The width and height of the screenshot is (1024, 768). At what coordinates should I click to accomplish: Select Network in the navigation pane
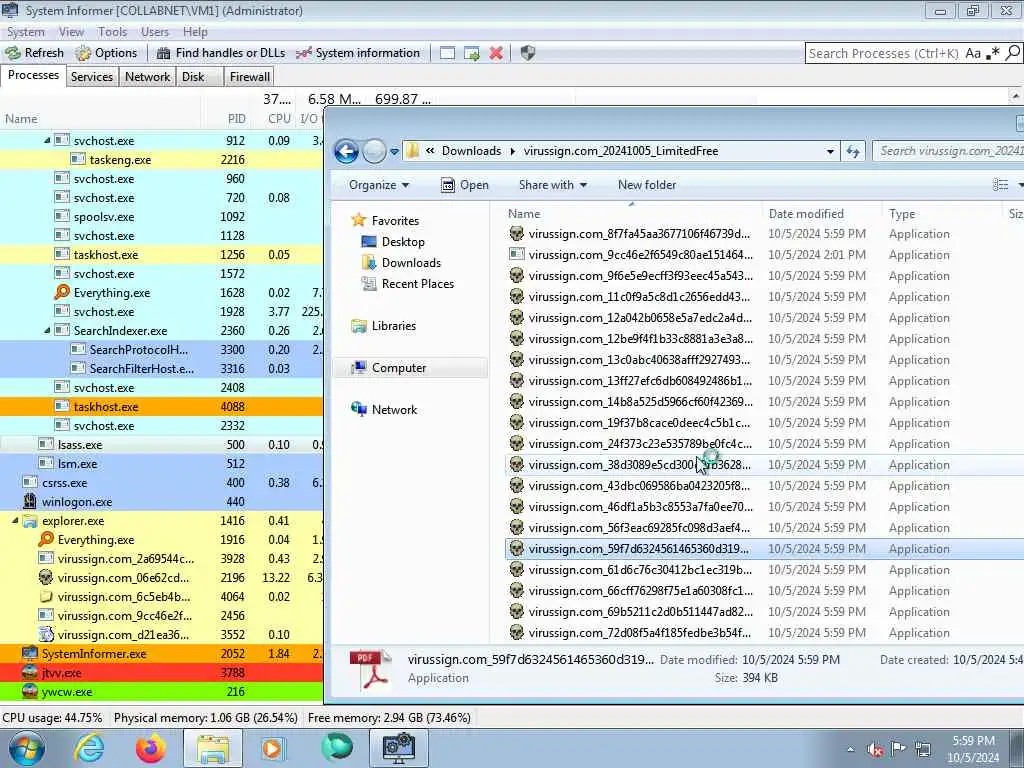(x=394, y=409)
